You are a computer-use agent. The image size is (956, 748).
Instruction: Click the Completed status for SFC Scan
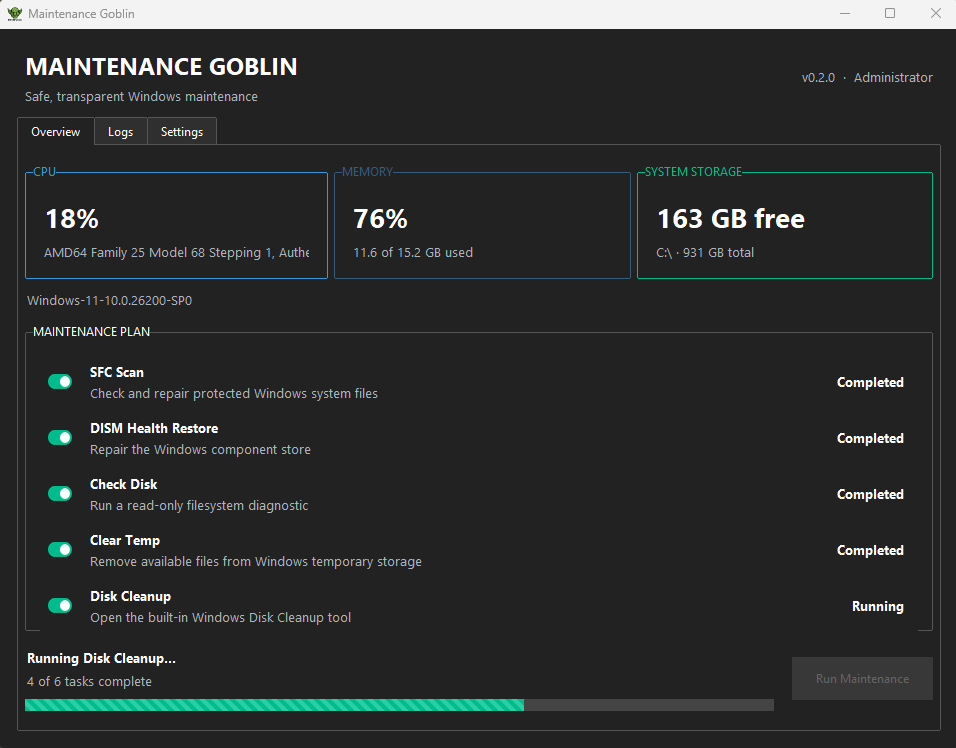tap(870, 383)
